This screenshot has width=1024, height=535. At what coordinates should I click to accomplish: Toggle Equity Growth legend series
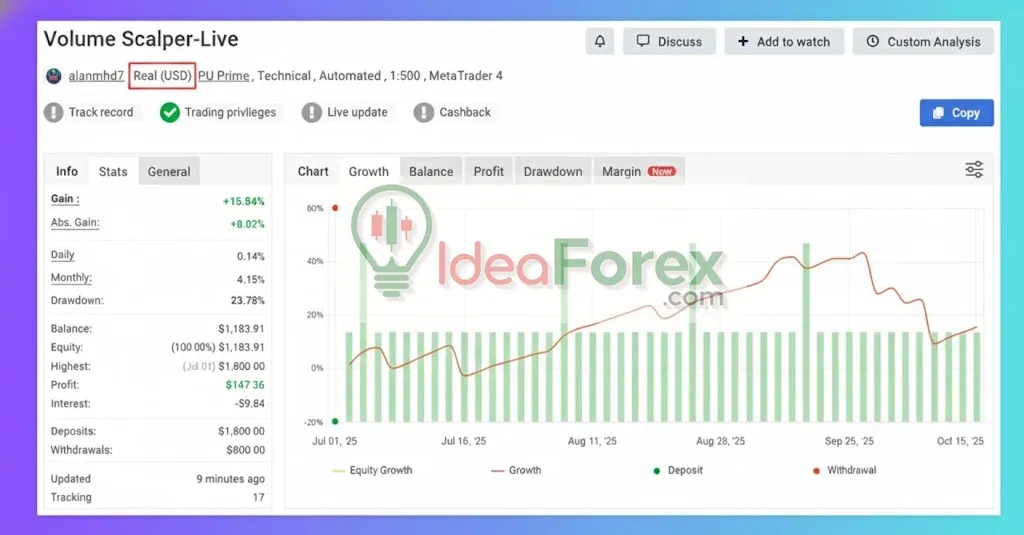[x=372, y=470]
